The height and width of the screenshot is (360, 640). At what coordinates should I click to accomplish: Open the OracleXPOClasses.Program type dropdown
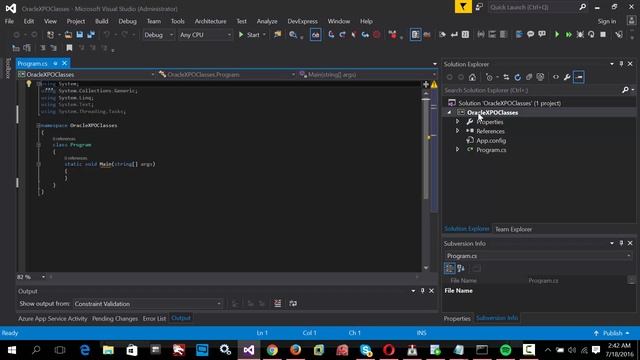tap(227, 75)
